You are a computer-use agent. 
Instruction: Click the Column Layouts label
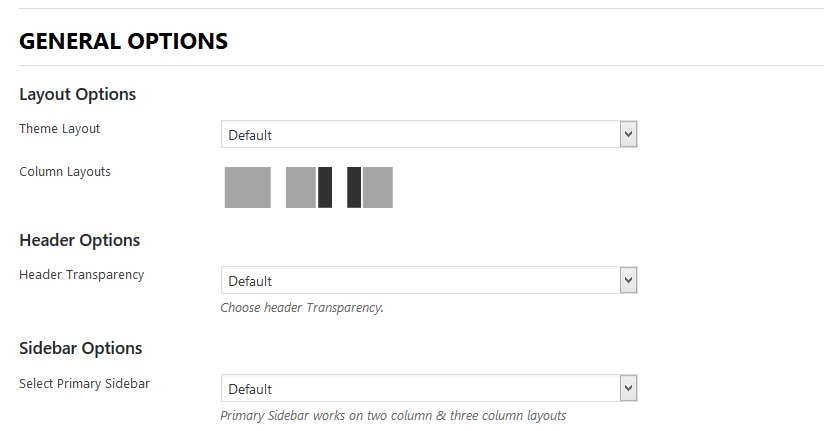65,172
